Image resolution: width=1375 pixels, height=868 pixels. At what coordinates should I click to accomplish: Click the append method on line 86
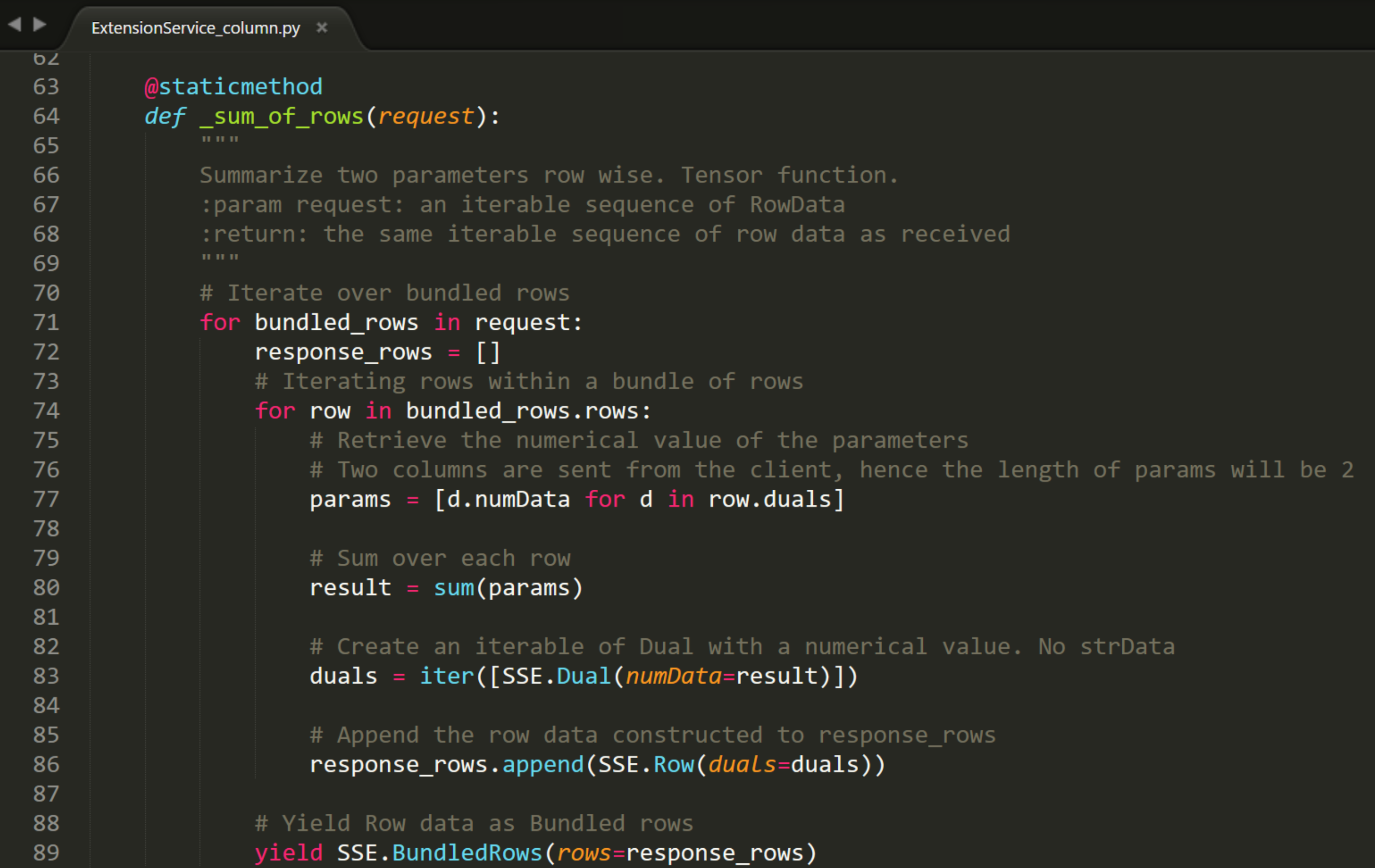(543, 765)
